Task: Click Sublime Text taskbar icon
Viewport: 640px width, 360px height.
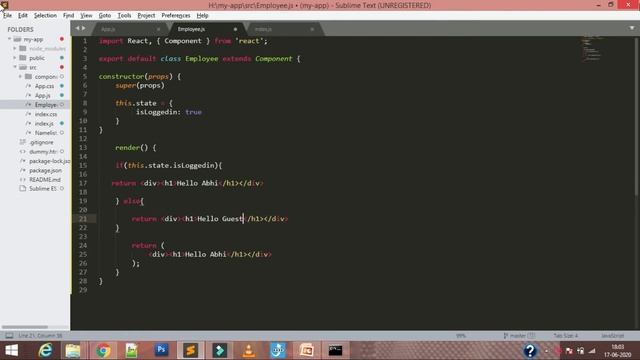Action: [190, 351]
